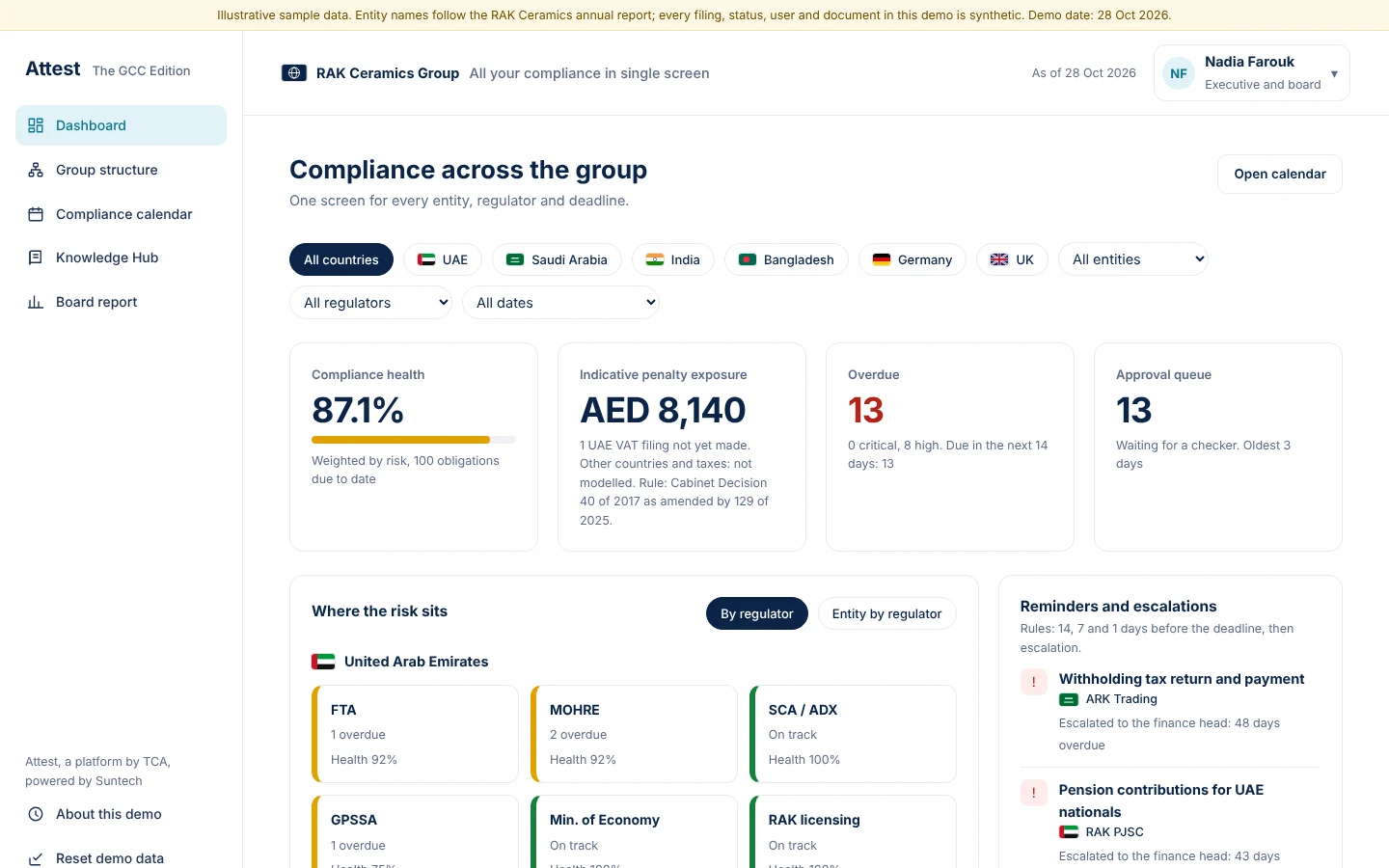
Task: Click the NF avatar circle
Action: (x=1179, y=73)
